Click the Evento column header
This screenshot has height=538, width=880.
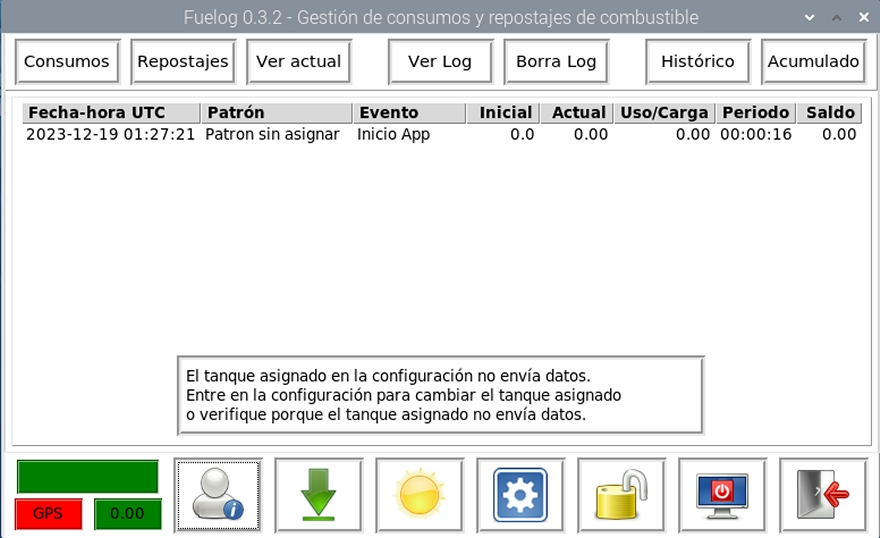412,113
